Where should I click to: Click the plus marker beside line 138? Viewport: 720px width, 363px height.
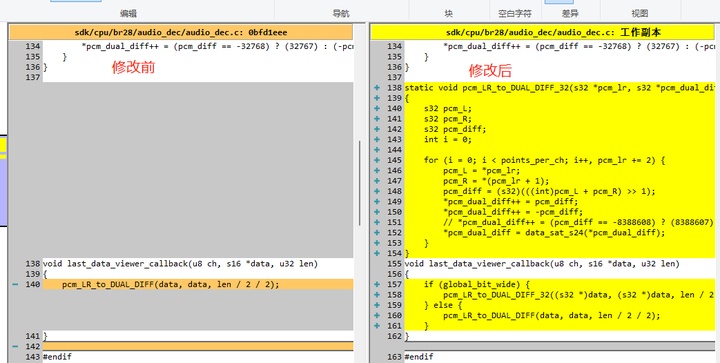click(x=377, y=88)
